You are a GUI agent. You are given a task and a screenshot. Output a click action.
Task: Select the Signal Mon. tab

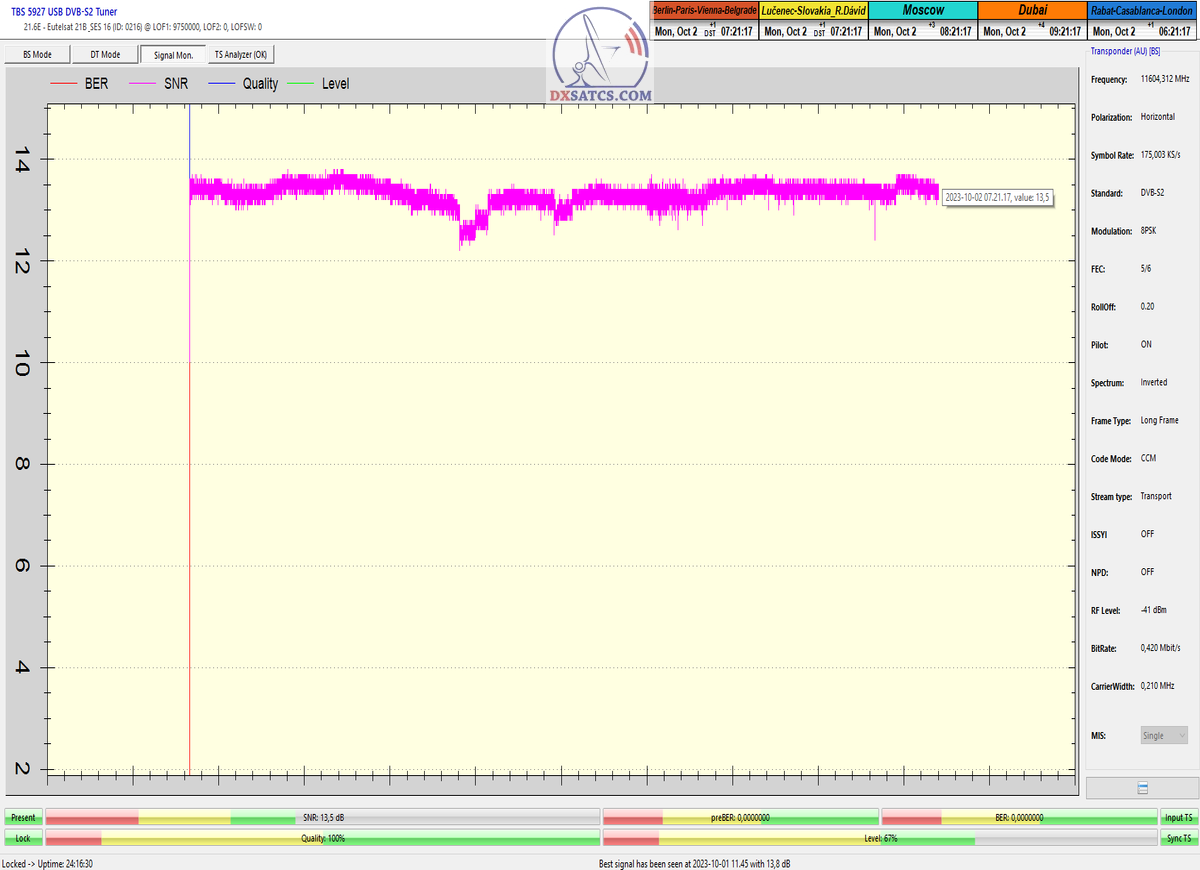pyautogui.click(x=173, y=55)
